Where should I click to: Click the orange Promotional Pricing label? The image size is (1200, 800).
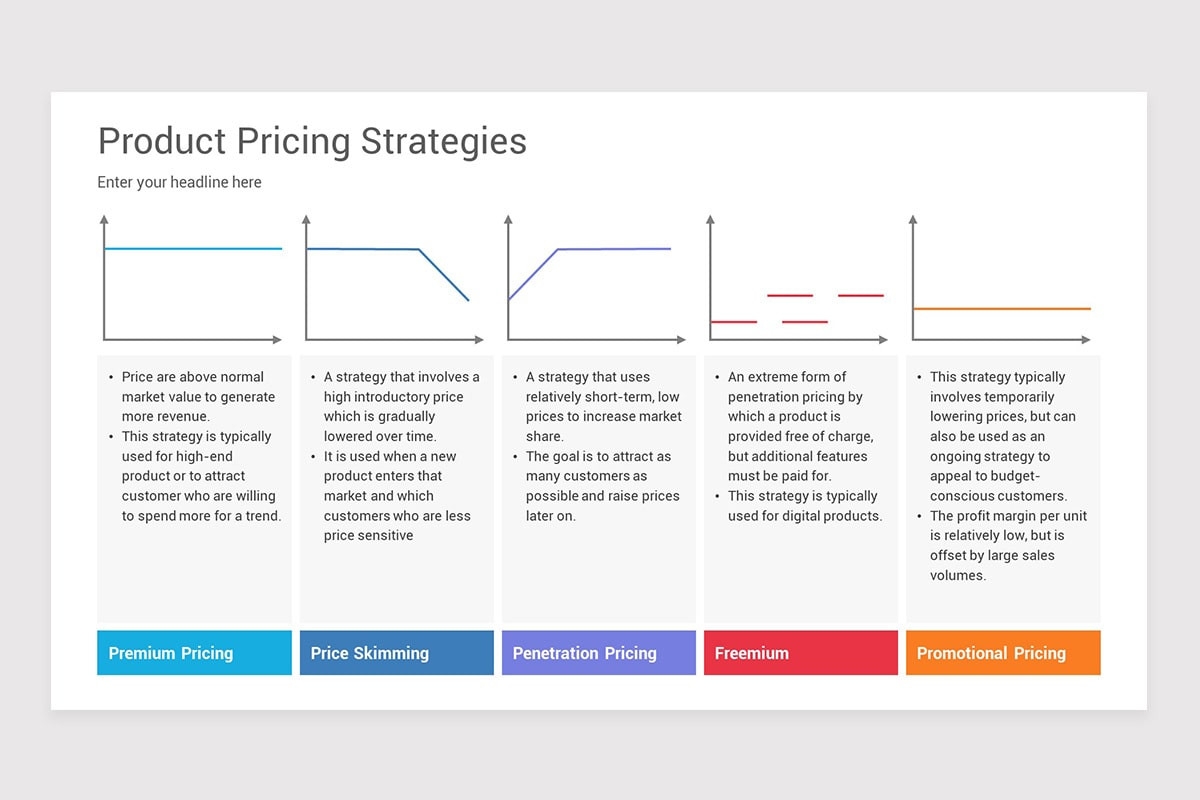(x=1003, y=652)
